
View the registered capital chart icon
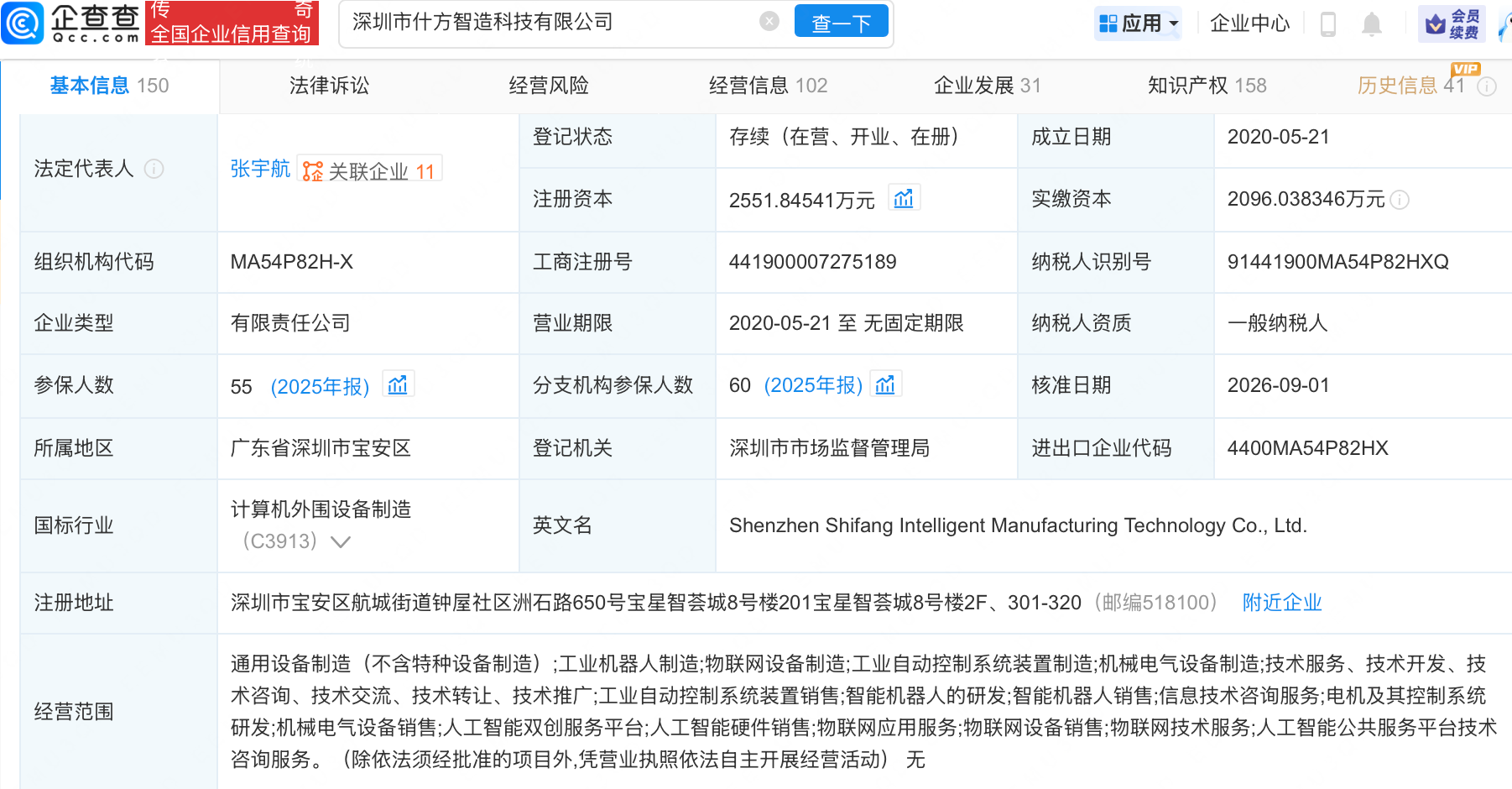tap(904, 199)
